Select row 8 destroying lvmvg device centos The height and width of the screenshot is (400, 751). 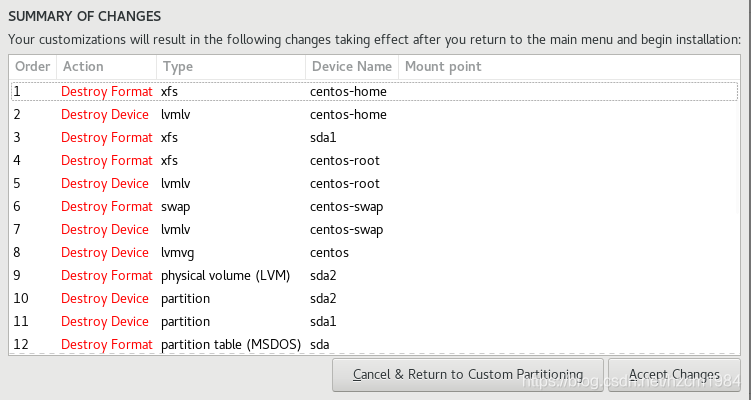point(375,252)
